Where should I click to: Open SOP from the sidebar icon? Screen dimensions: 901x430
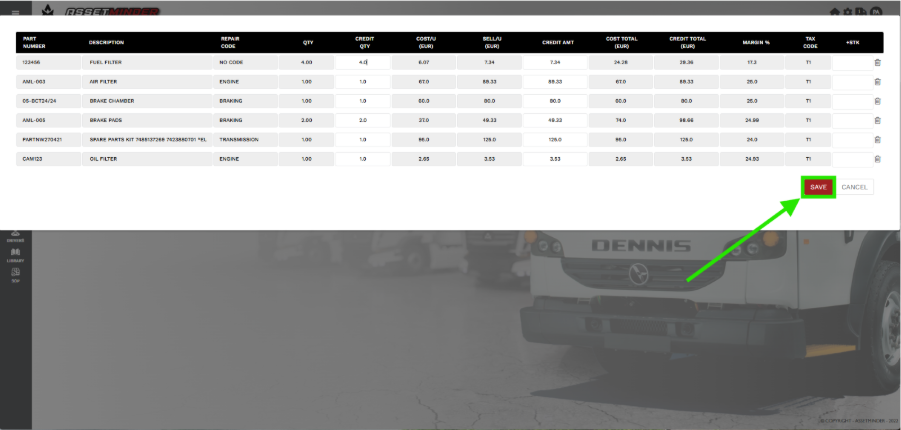click(16, 275)
